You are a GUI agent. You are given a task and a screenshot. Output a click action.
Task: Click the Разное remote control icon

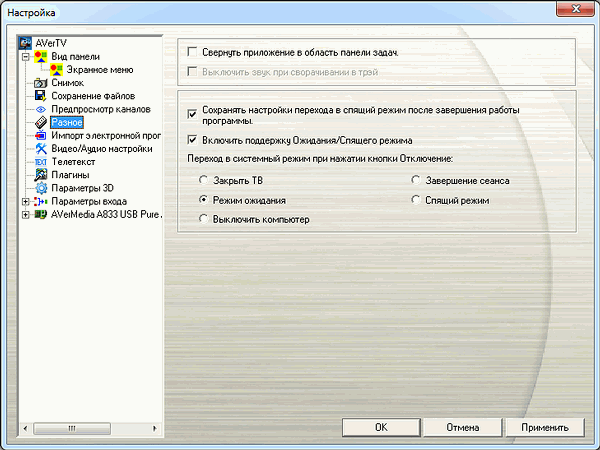pos(41,122)
